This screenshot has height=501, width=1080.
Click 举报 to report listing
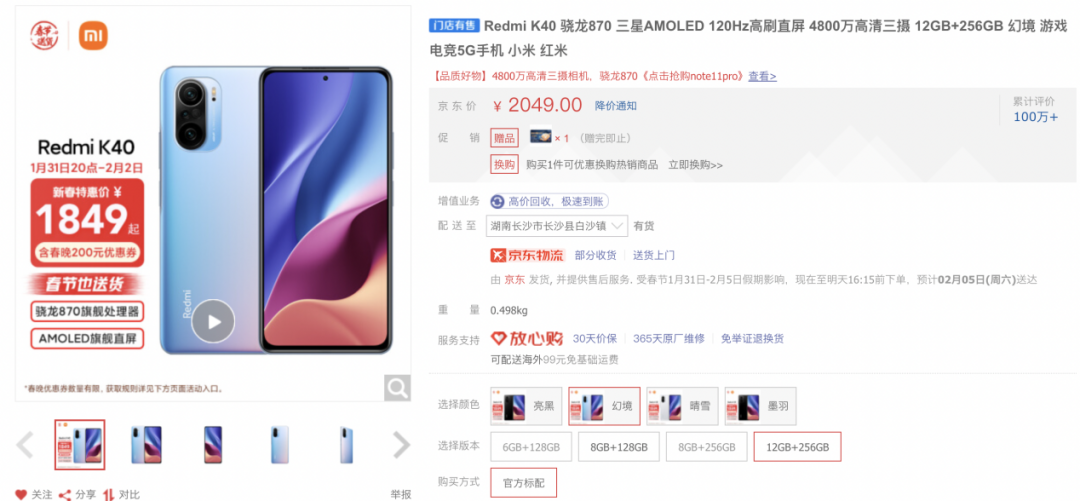[x=401, y=494]
